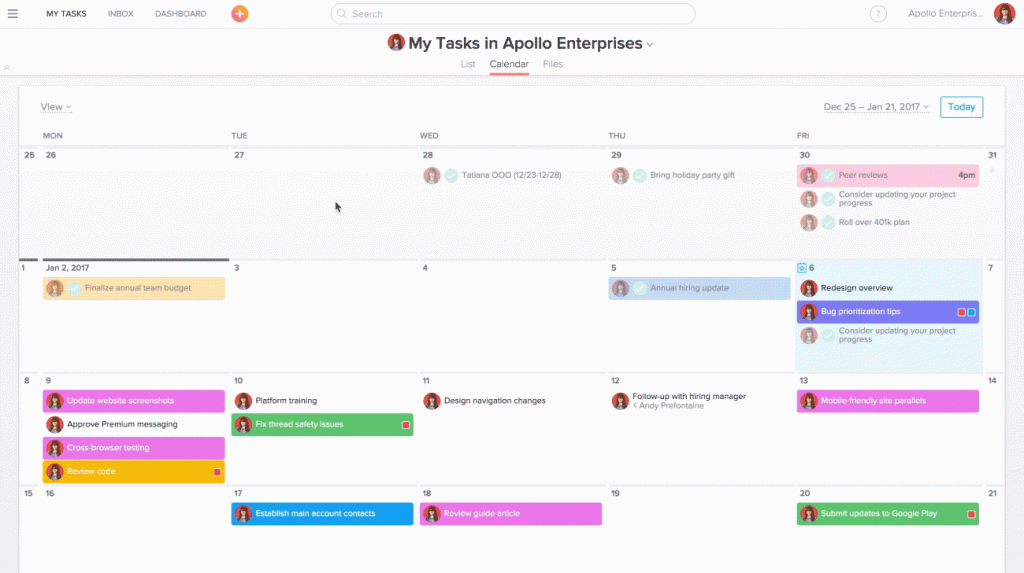The width and height of the screenshot is (1024, 573).
Task: Click red tag on Submit updates to Google Play
Action: pyautogui.click(x=971, y=514)
